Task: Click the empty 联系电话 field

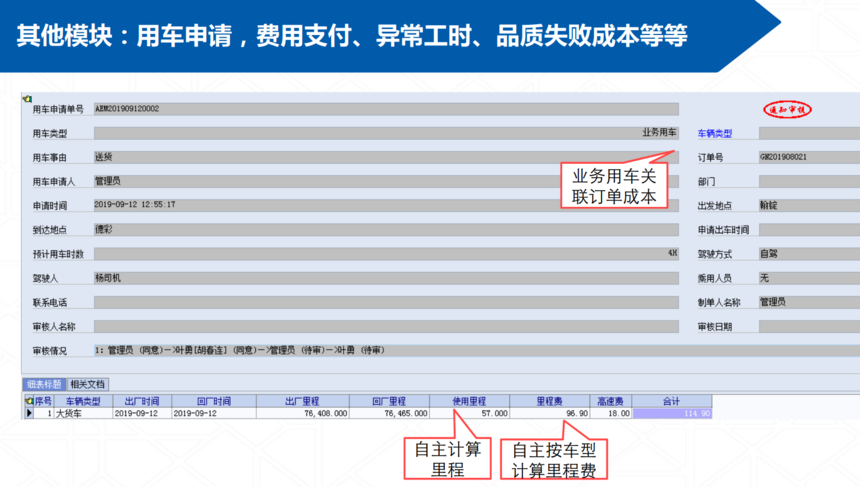Action: tap(386, 302)
